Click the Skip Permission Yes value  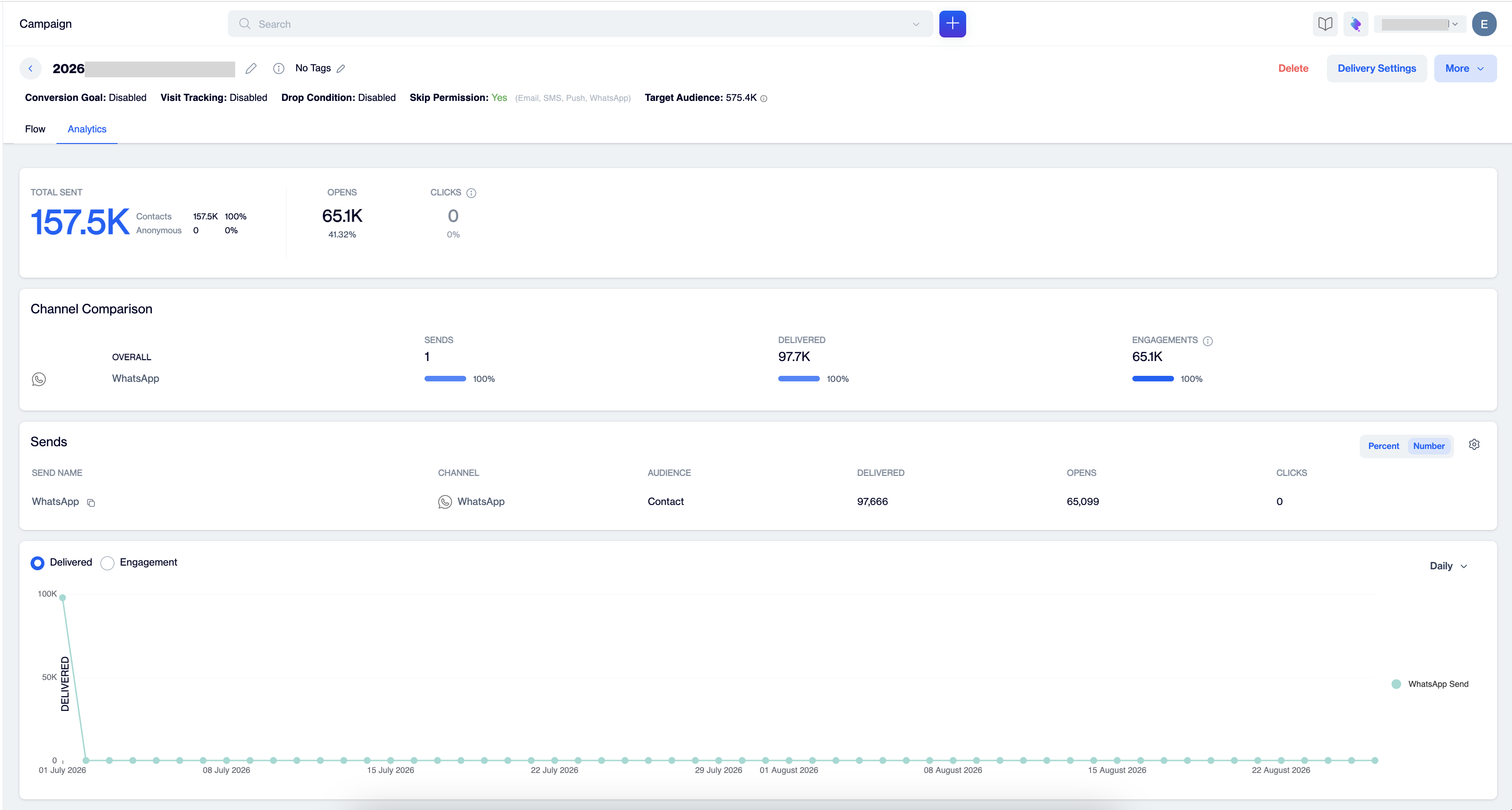pyautogui.click(x=499, y=98)
